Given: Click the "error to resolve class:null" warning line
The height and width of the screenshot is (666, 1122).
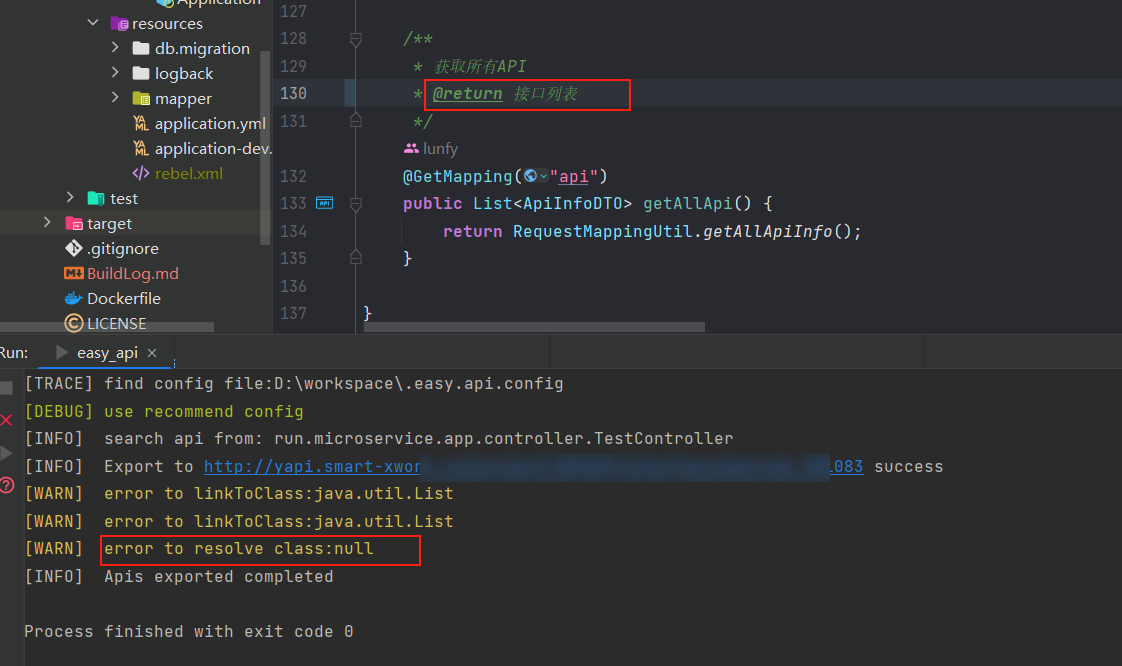Looking at the screenshot, I should (x=239, y=549).
